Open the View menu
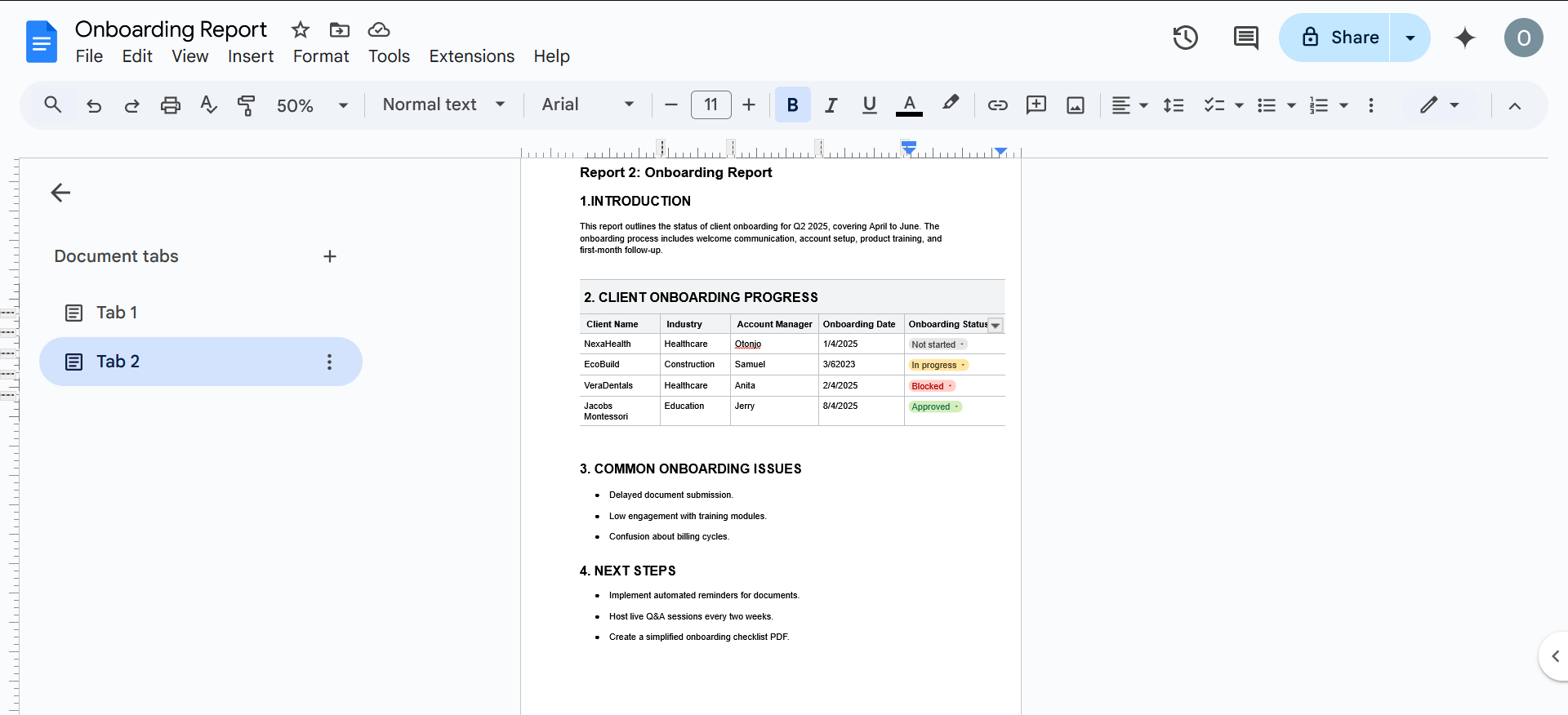The image size is (1568, 715). [189, 56]
